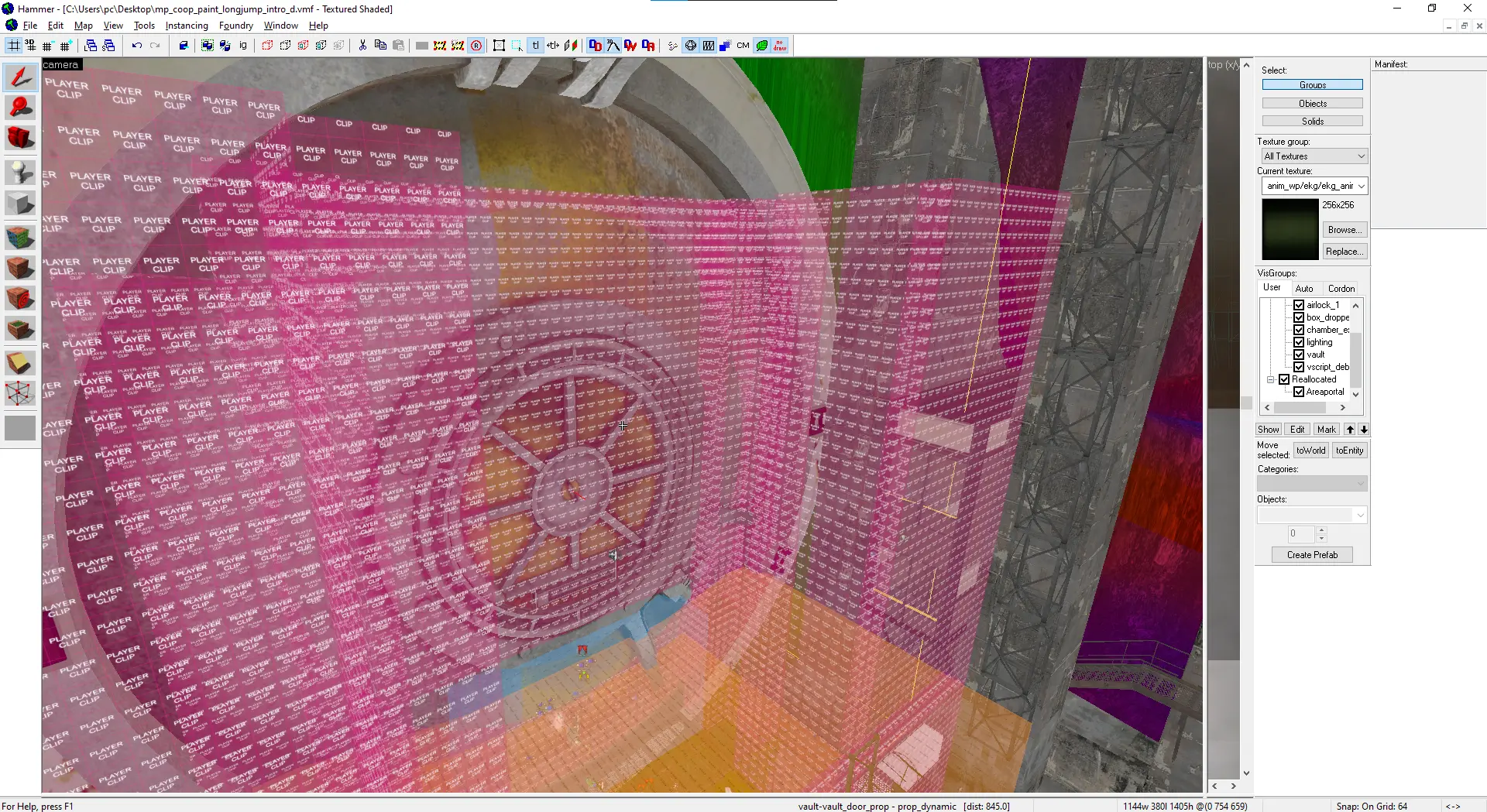The width and height of the screenshot is (1487, 812).
Task: Collapse the Reallocated visgroup tree node
Action: click(x=1271, y=379)
